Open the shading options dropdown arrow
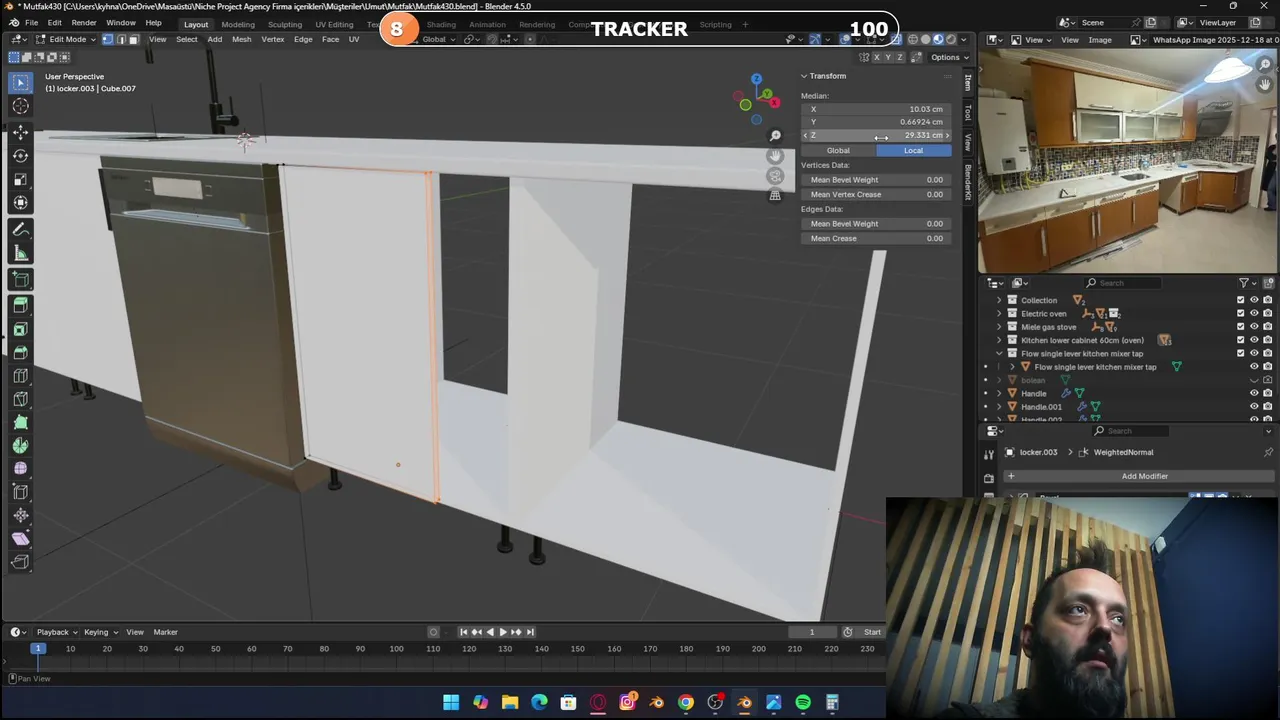Screen dimensions: 1280x720 964,39
